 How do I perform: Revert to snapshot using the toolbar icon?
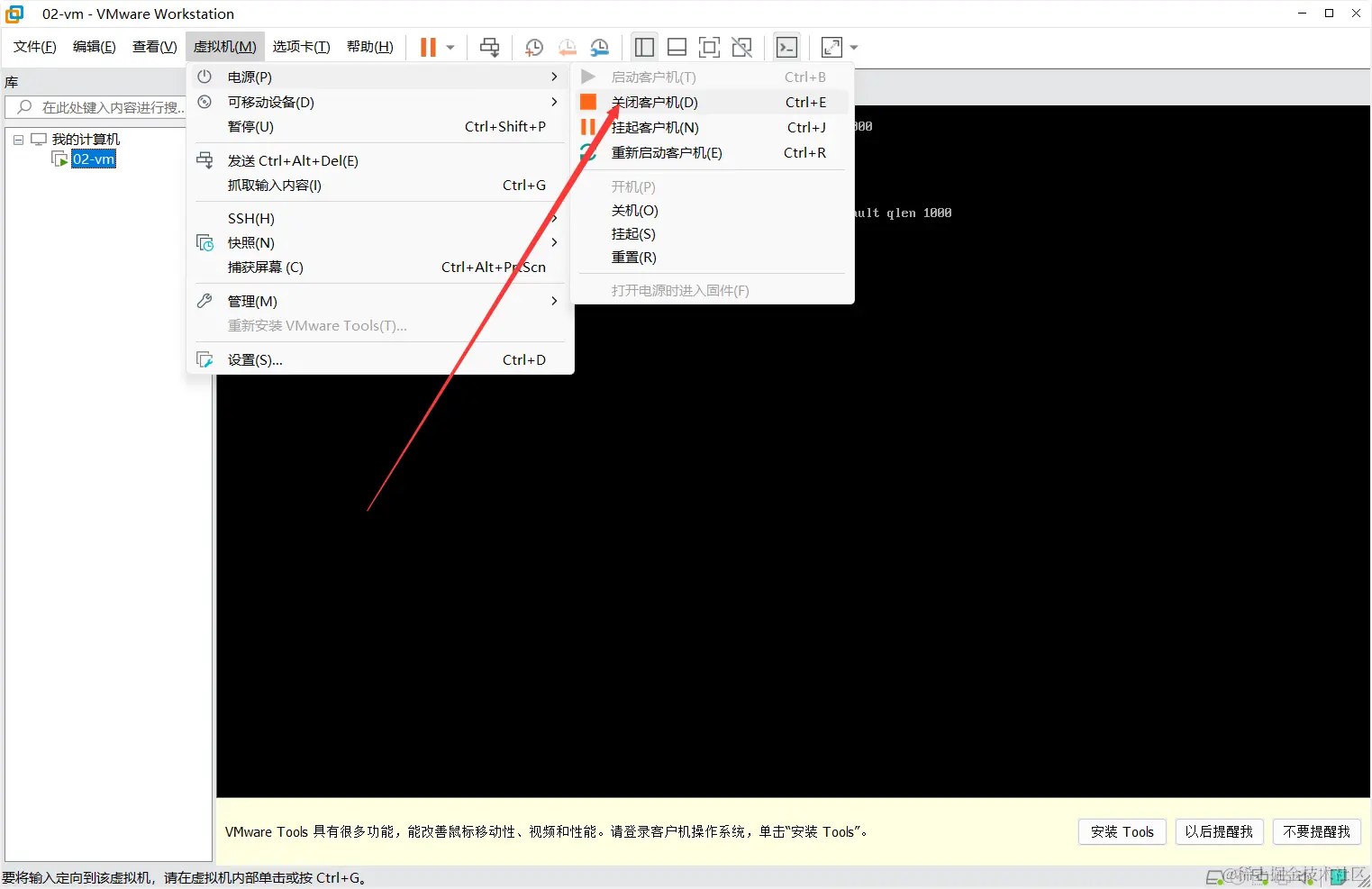[567, 47]
